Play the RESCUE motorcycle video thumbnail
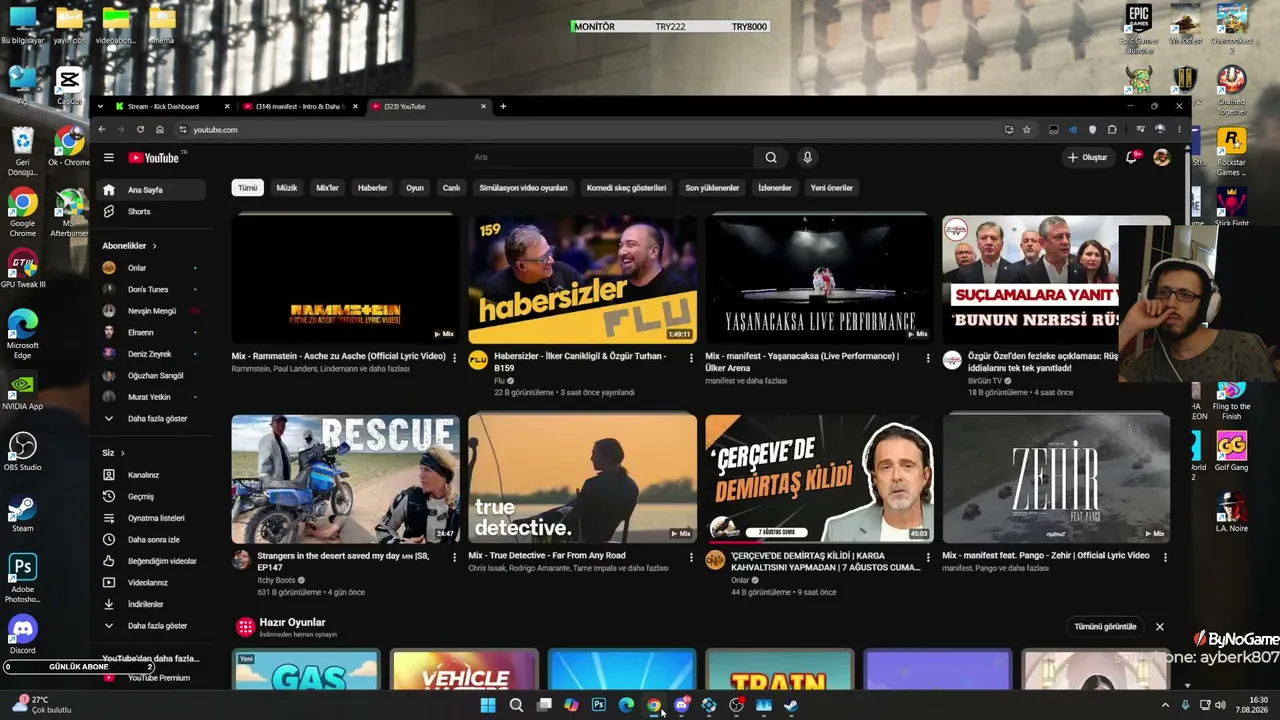 pyautogui.click(x=346, y=479)
